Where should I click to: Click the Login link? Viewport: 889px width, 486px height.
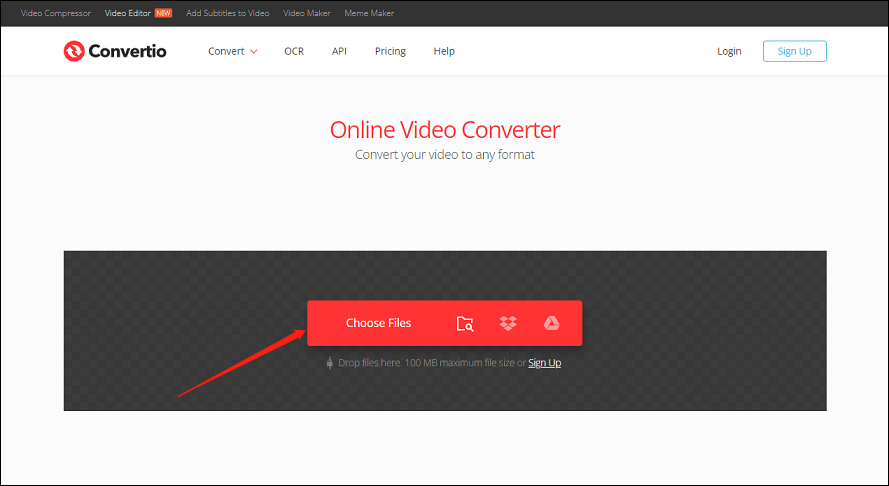coord(729,51)
